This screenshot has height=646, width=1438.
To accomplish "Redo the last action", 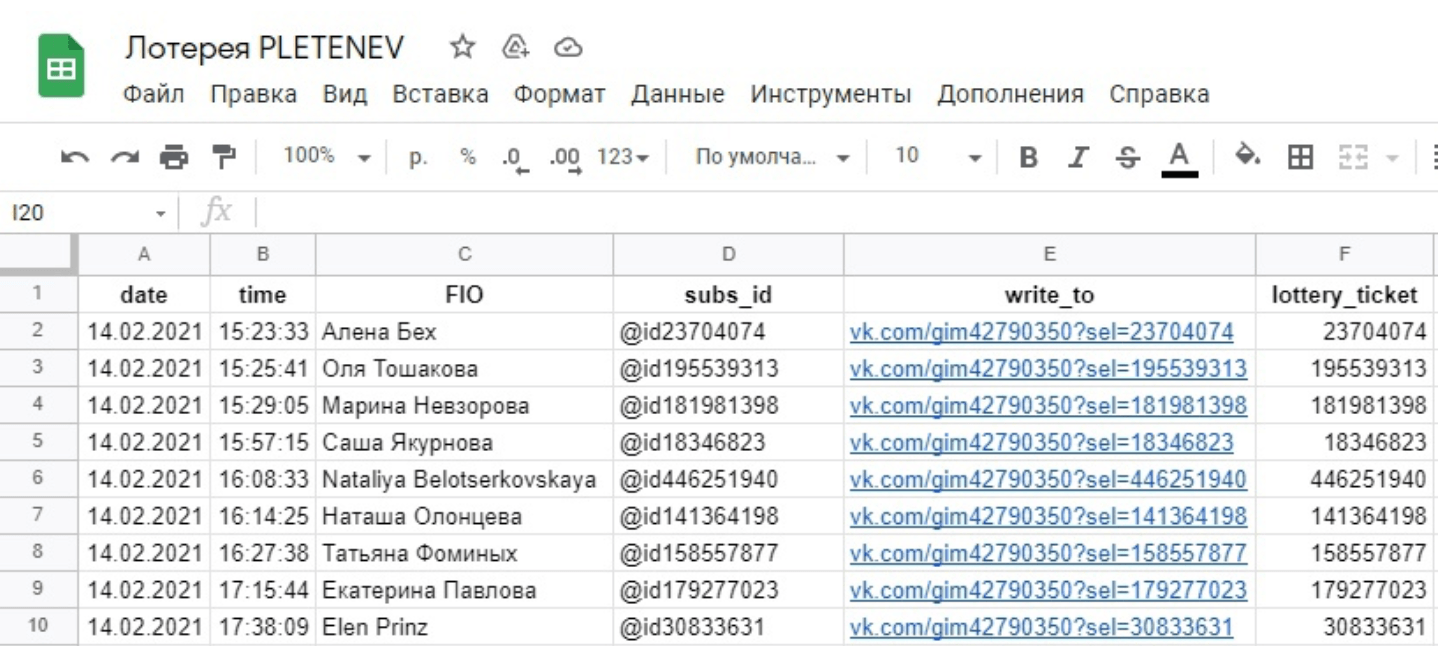I will [x=125, y=157].
